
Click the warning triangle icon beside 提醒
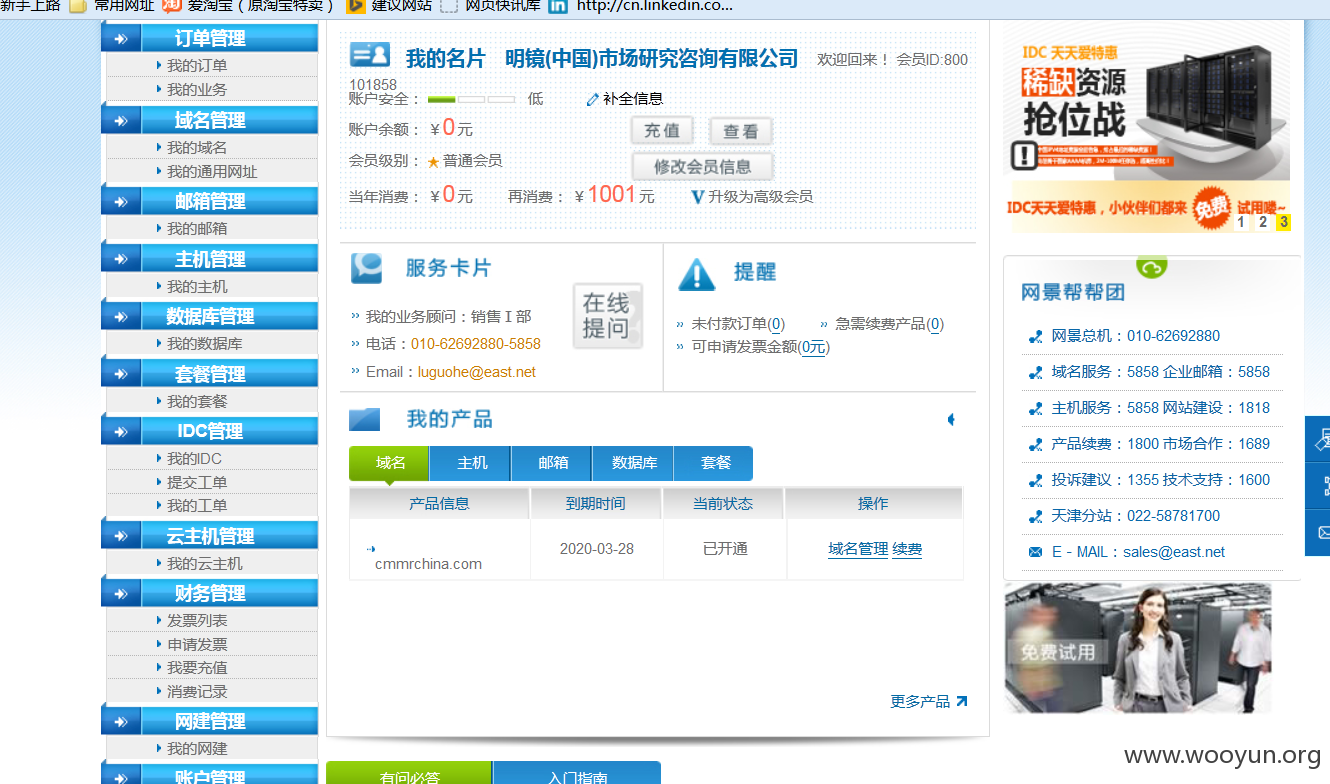point(697,274)
